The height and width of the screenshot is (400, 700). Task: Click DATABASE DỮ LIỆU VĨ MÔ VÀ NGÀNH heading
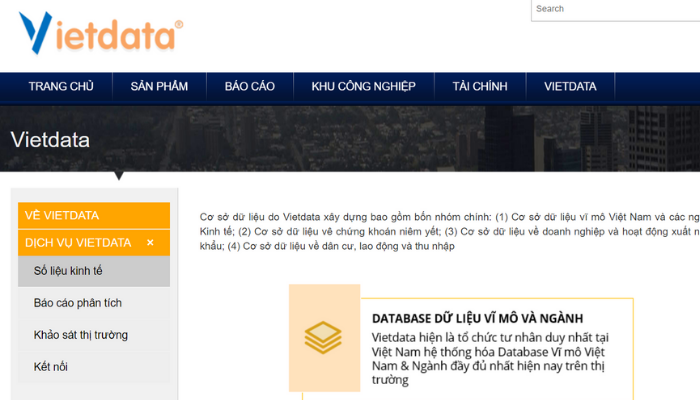478,319
